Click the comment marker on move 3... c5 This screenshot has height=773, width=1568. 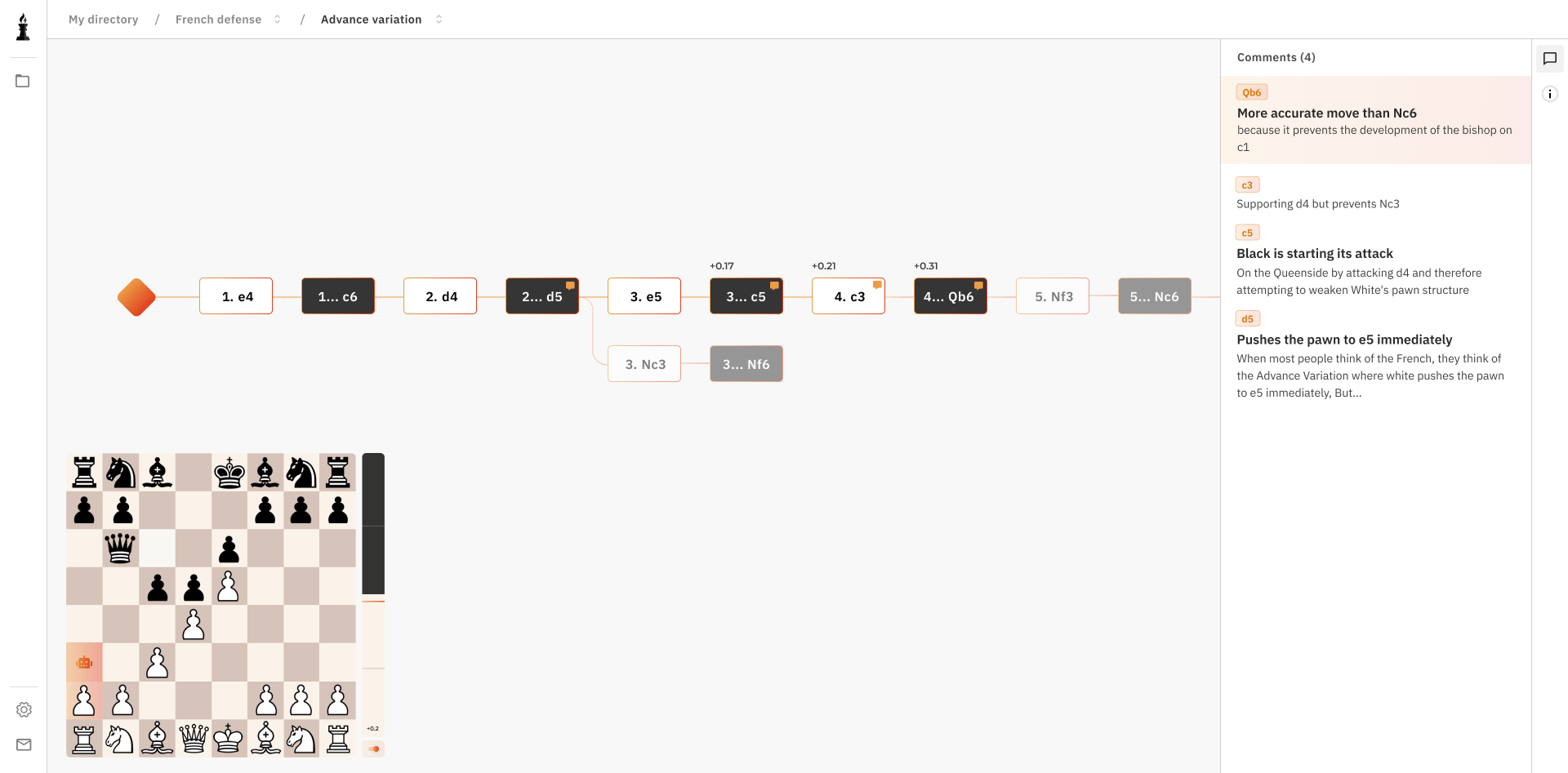tap(774, 285)
